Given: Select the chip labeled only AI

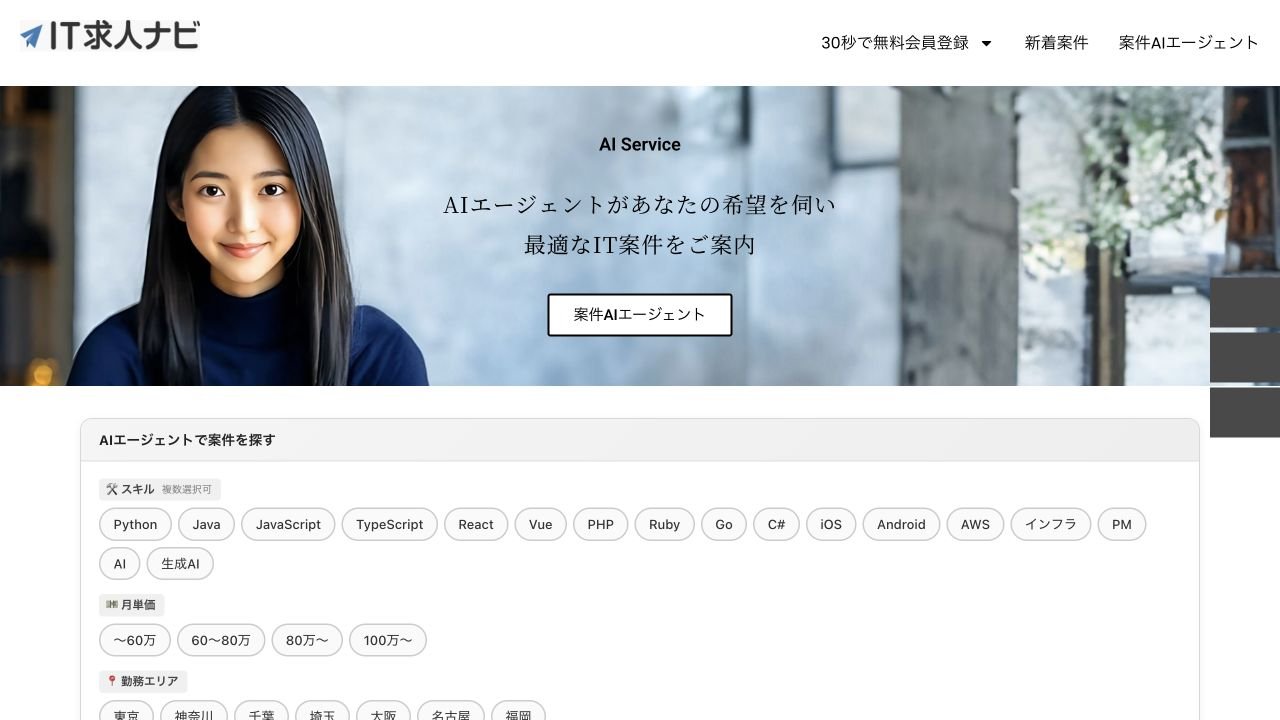Looking at the screenshot, I should [120, 564].
